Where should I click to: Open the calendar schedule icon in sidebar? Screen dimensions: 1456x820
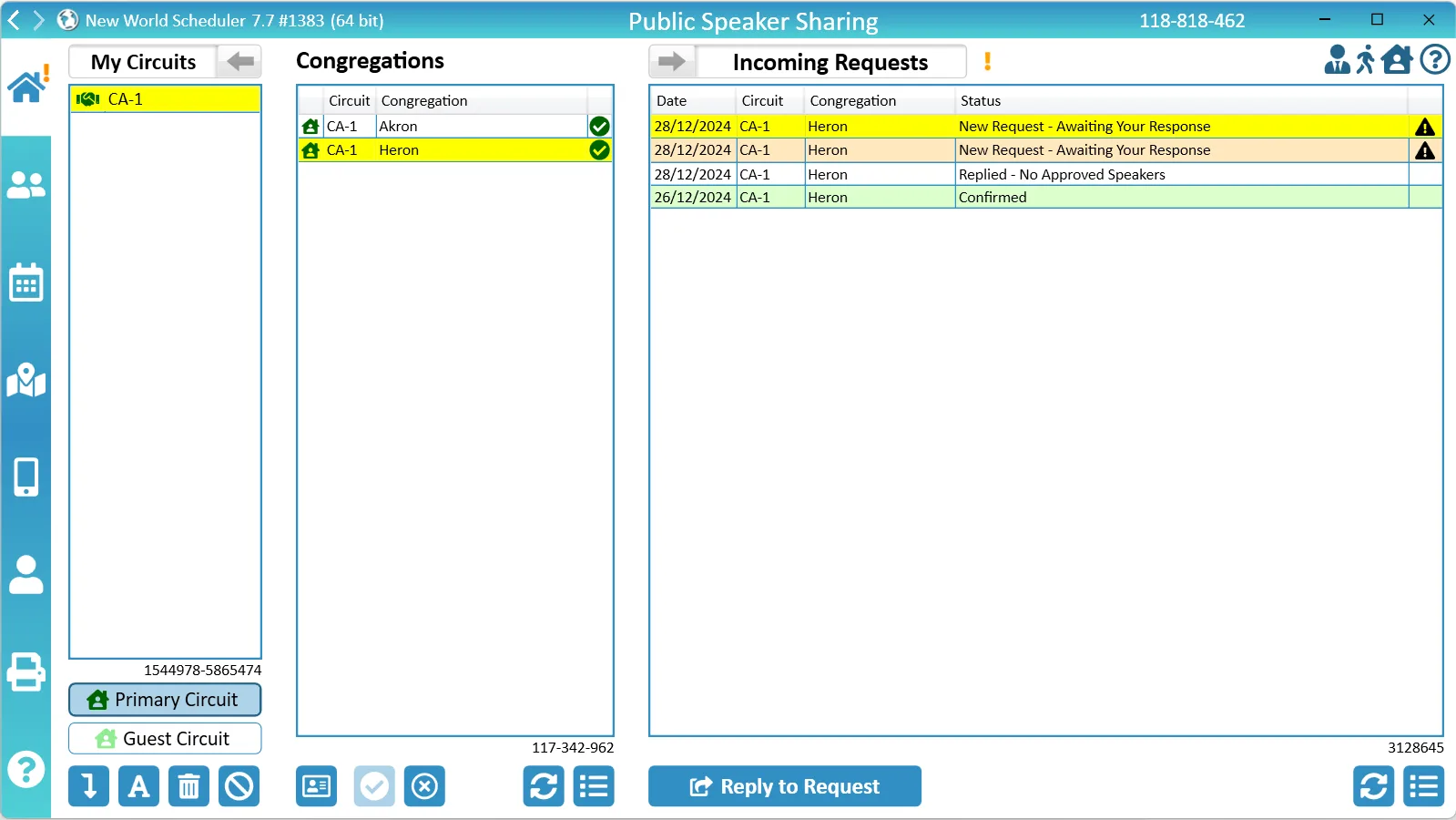(x=25, y=283)
